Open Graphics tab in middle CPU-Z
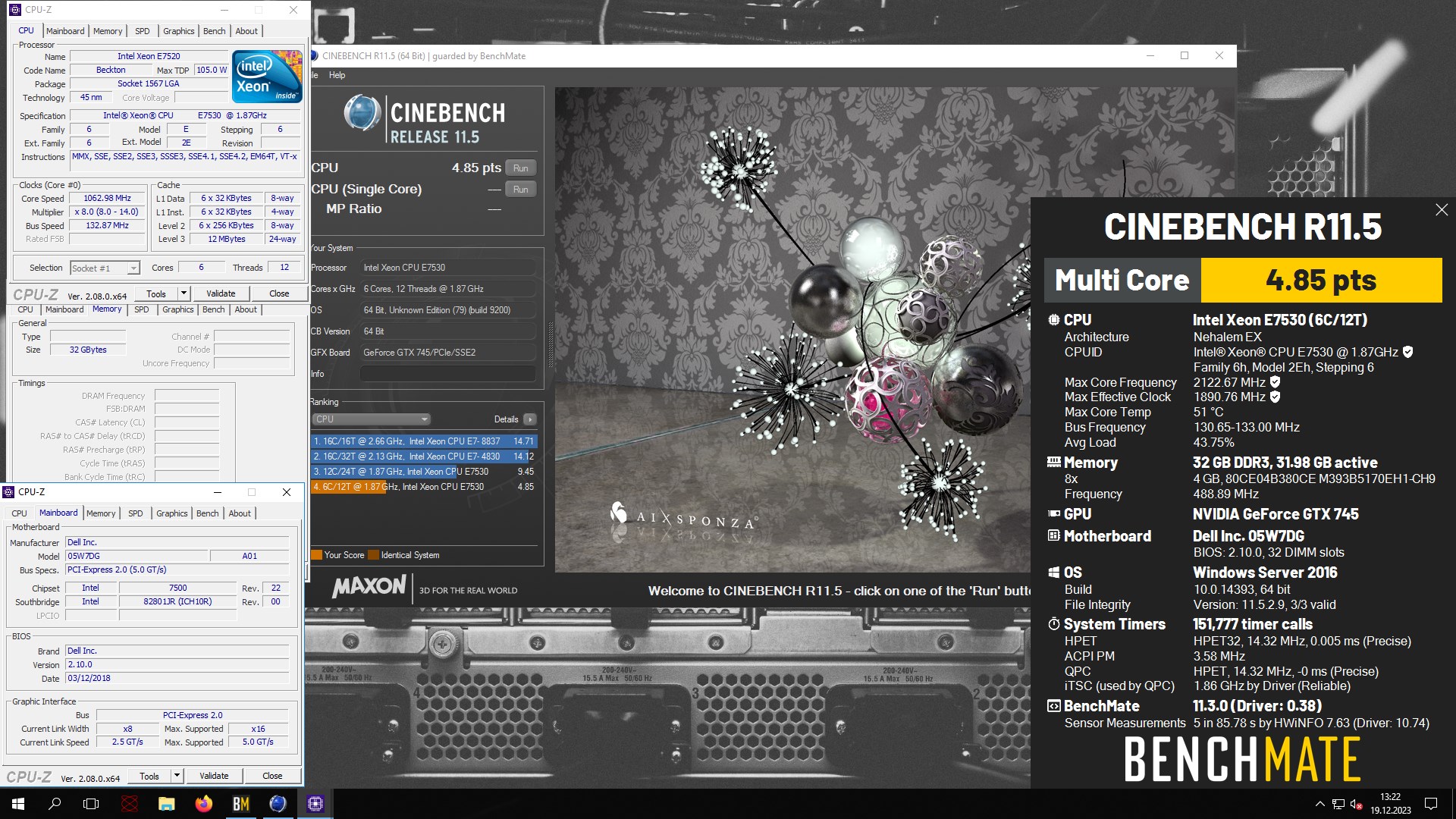Image resolution: width=1456 pixels, height=819 pixels. click(x=178, y=309)
